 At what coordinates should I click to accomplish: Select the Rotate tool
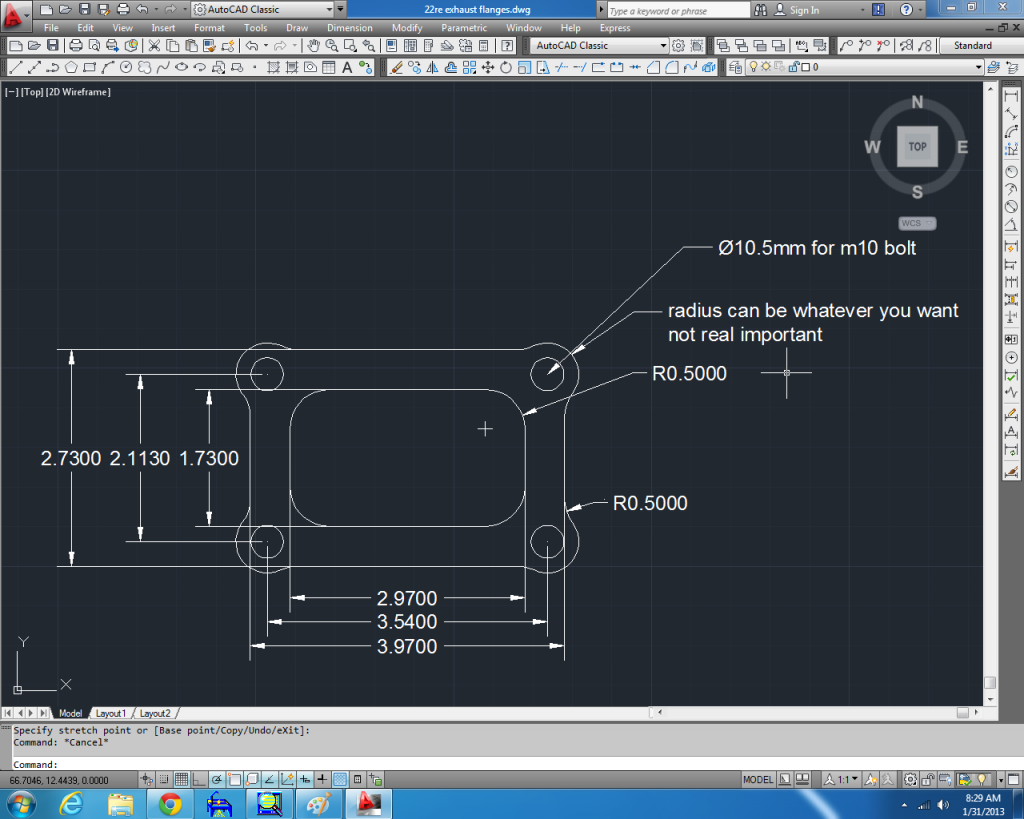(506, 67)
